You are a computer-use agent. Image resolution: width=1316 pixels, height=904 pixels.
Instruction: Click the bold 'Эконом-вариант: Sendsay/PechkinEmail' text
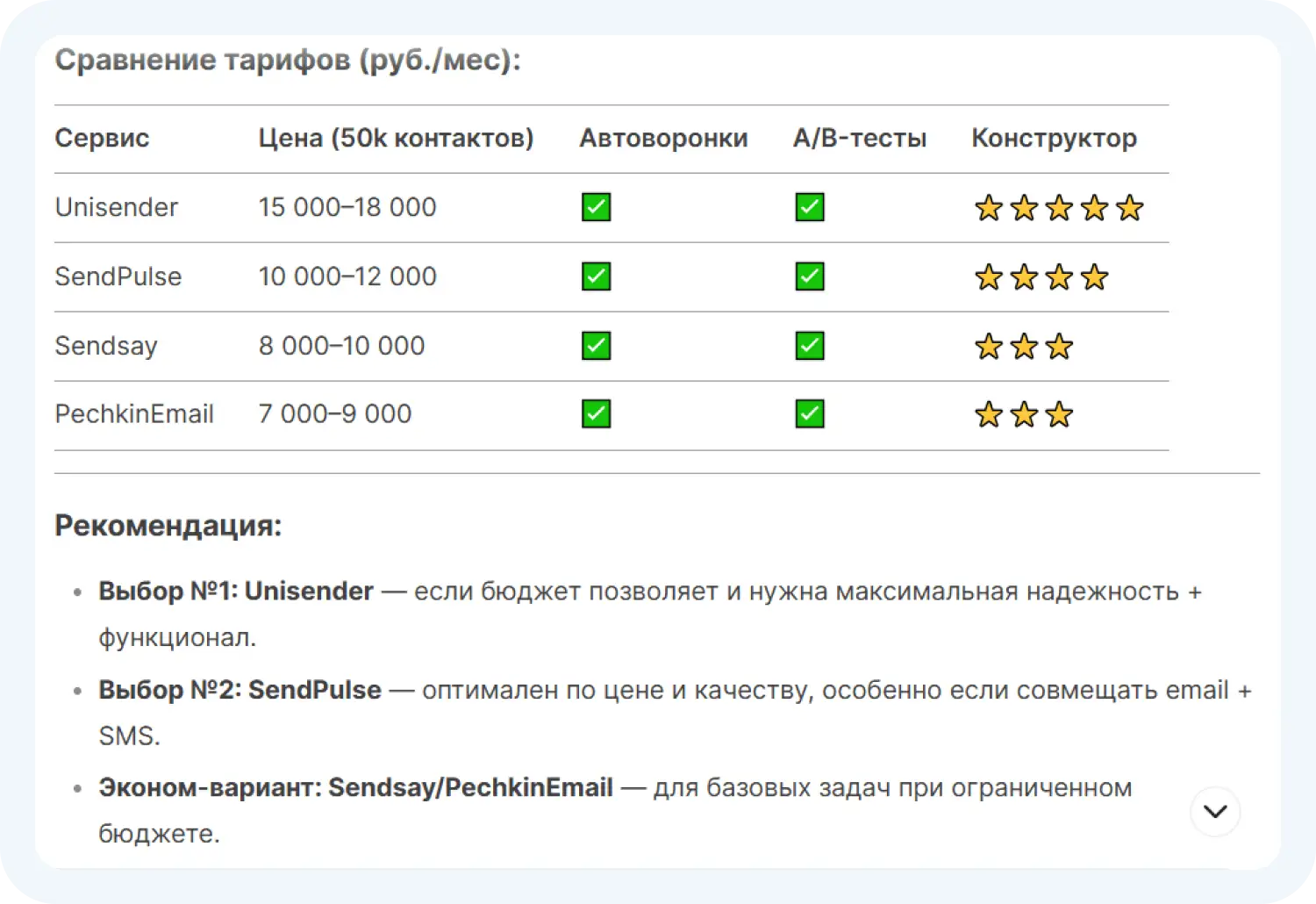tap(355, 788)
